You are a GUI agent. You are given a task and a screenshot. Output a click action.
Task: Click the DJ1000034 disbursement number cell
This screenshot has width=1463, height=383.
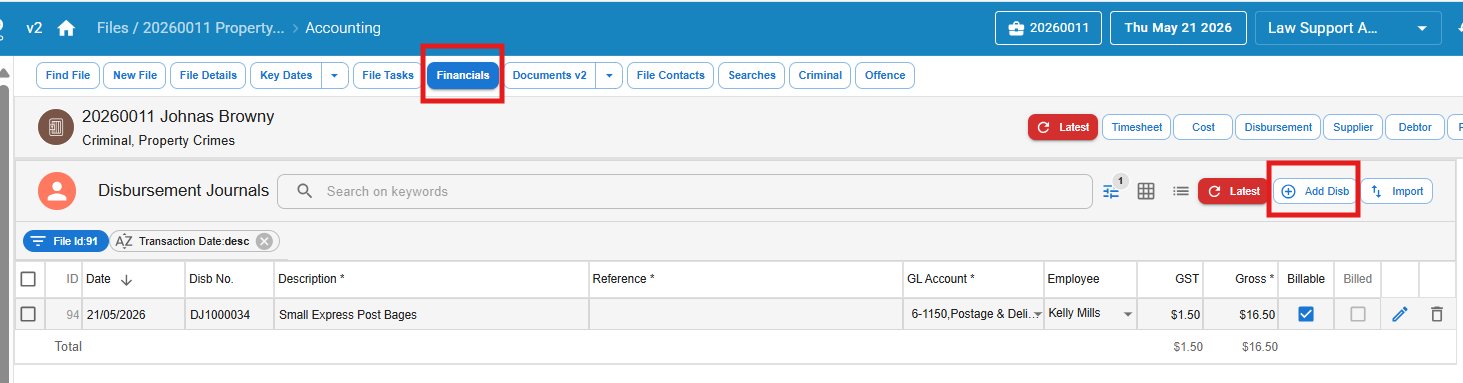point(229,314)
